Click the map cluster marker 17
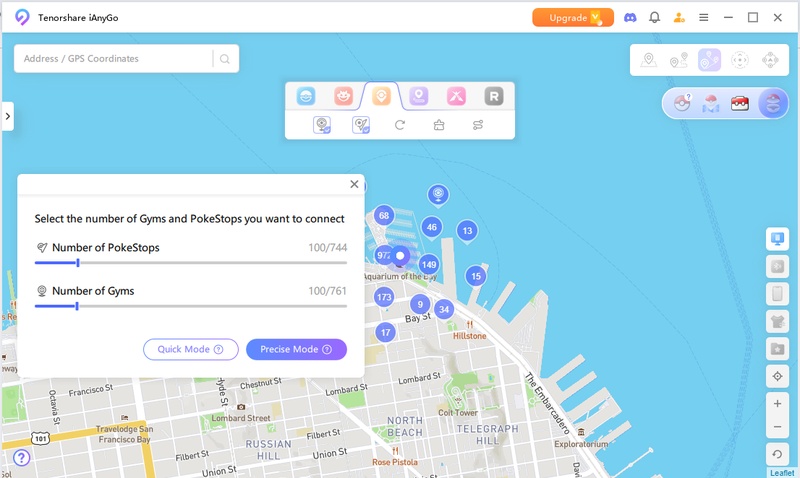 coord(386,332)
